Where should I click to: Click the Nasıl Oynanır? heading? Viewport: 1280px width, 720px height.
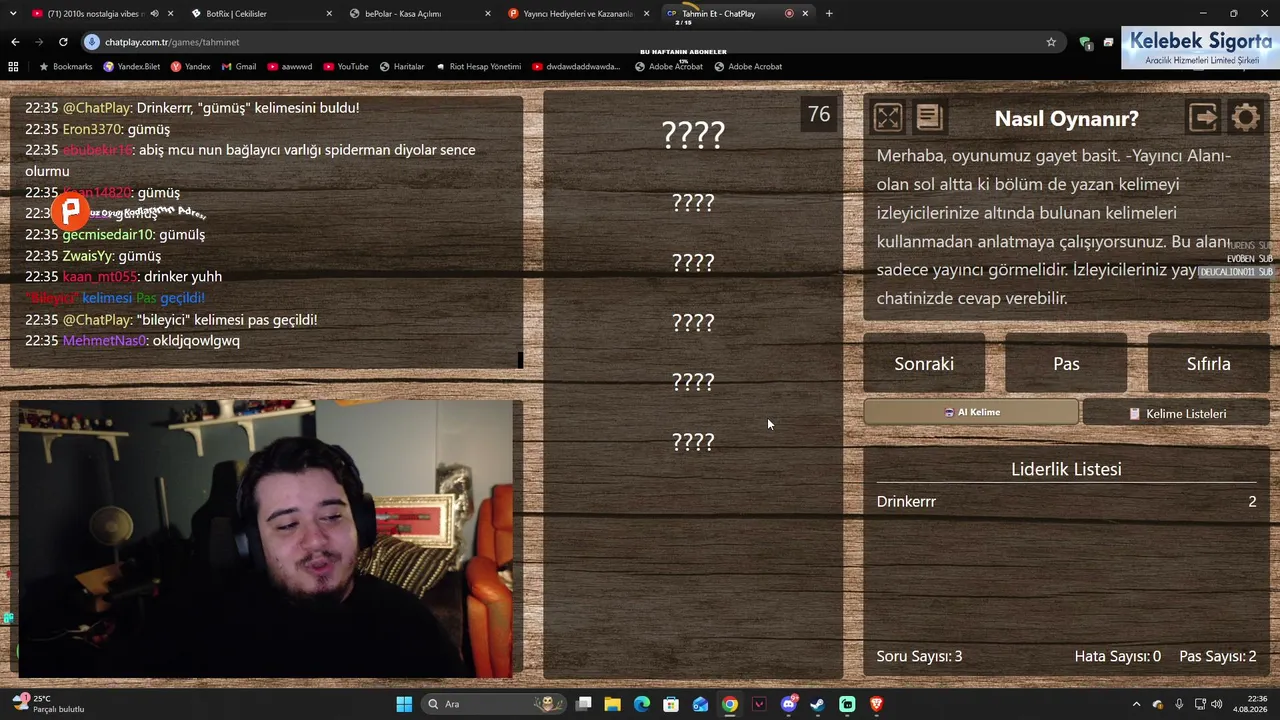(x=1066, y=118)
